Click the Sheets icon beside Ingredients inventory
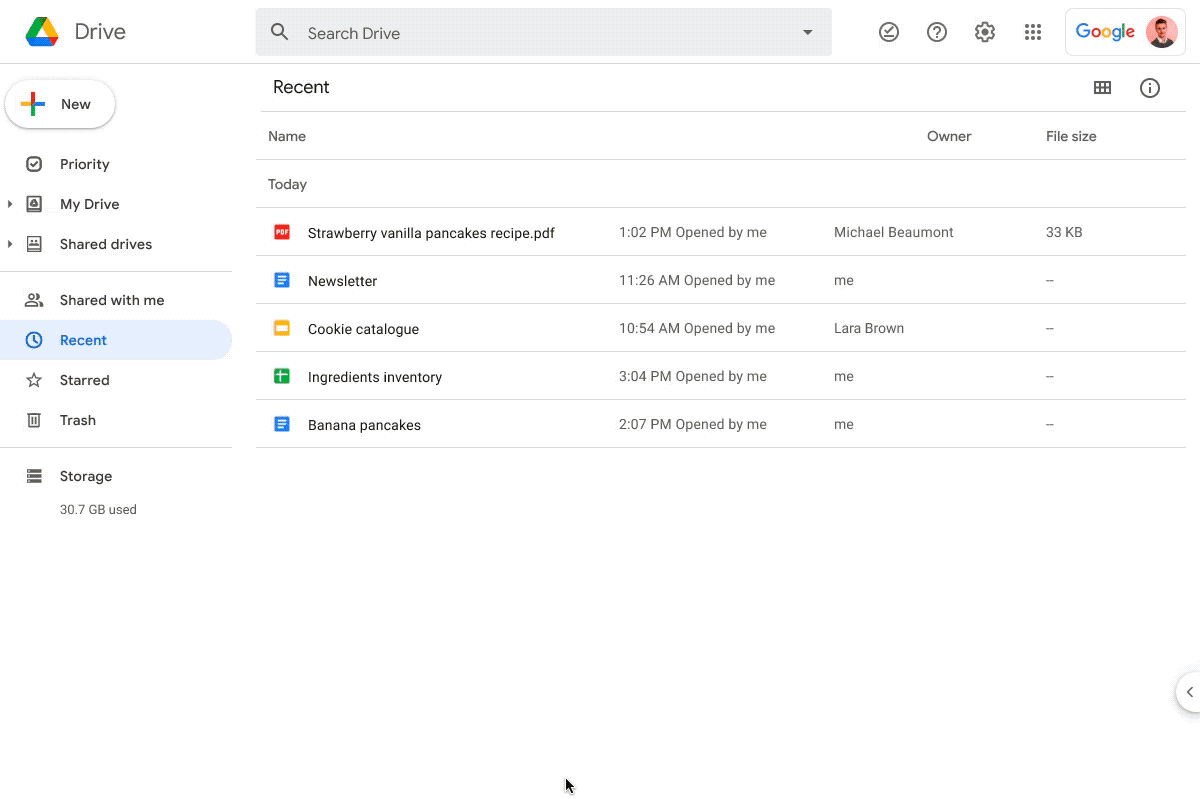Image resolution: width=1200 pixels, height=799 pixels. [x=282, y=376]
